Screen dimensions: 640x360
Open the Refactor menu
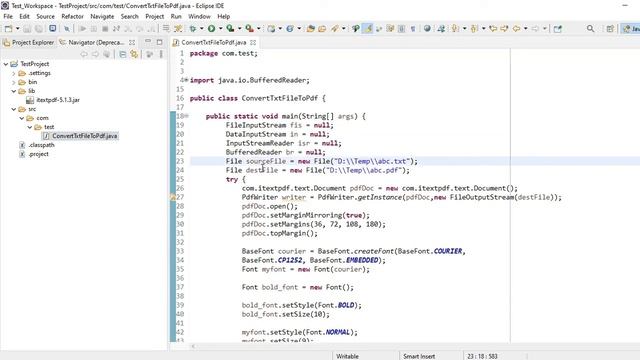coord(72,16)
